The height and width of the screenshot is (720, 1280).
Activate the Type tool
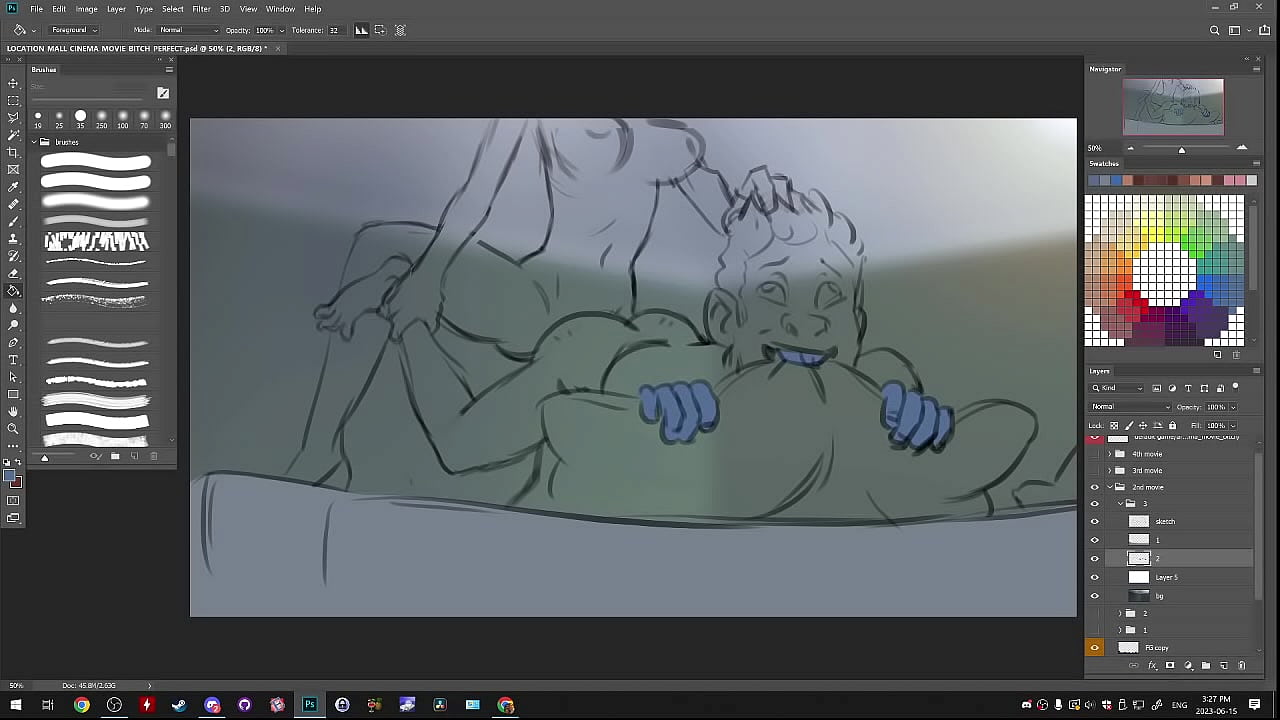pos(13,360)
